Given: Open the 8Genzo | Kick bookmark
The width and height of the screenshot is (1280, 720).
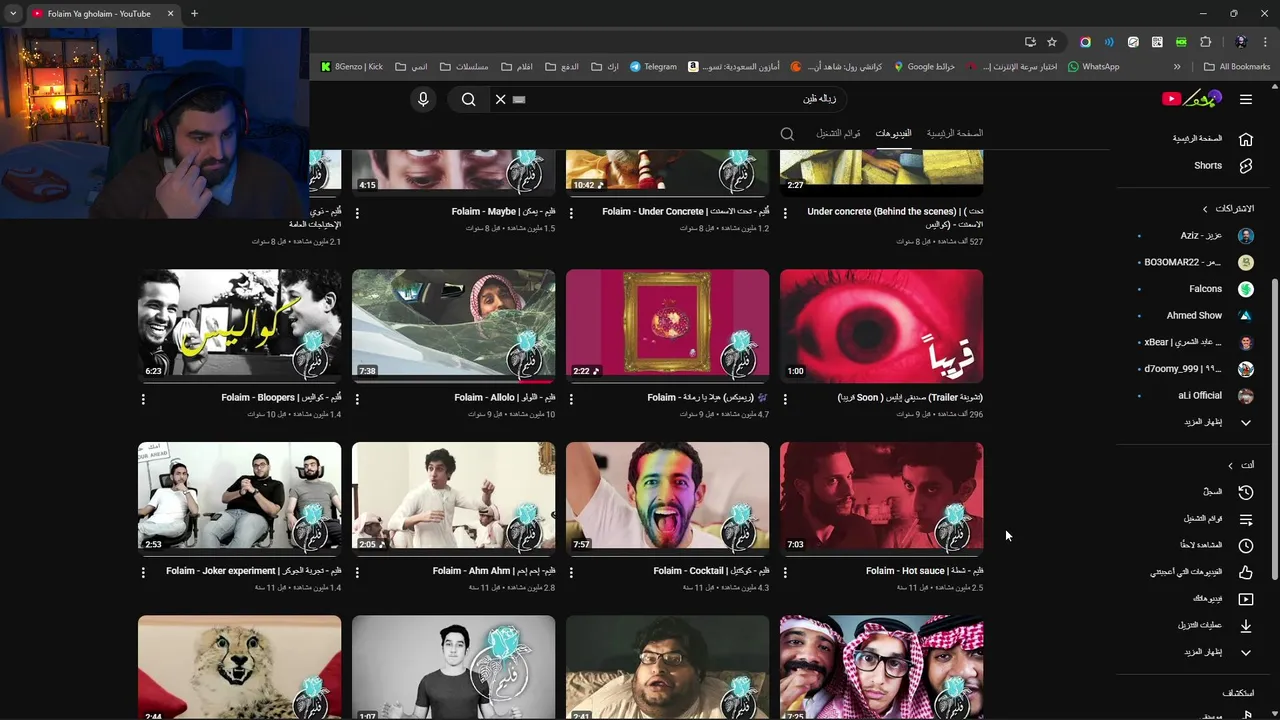Looking at the screenshot, I should (x=352, y=67).
